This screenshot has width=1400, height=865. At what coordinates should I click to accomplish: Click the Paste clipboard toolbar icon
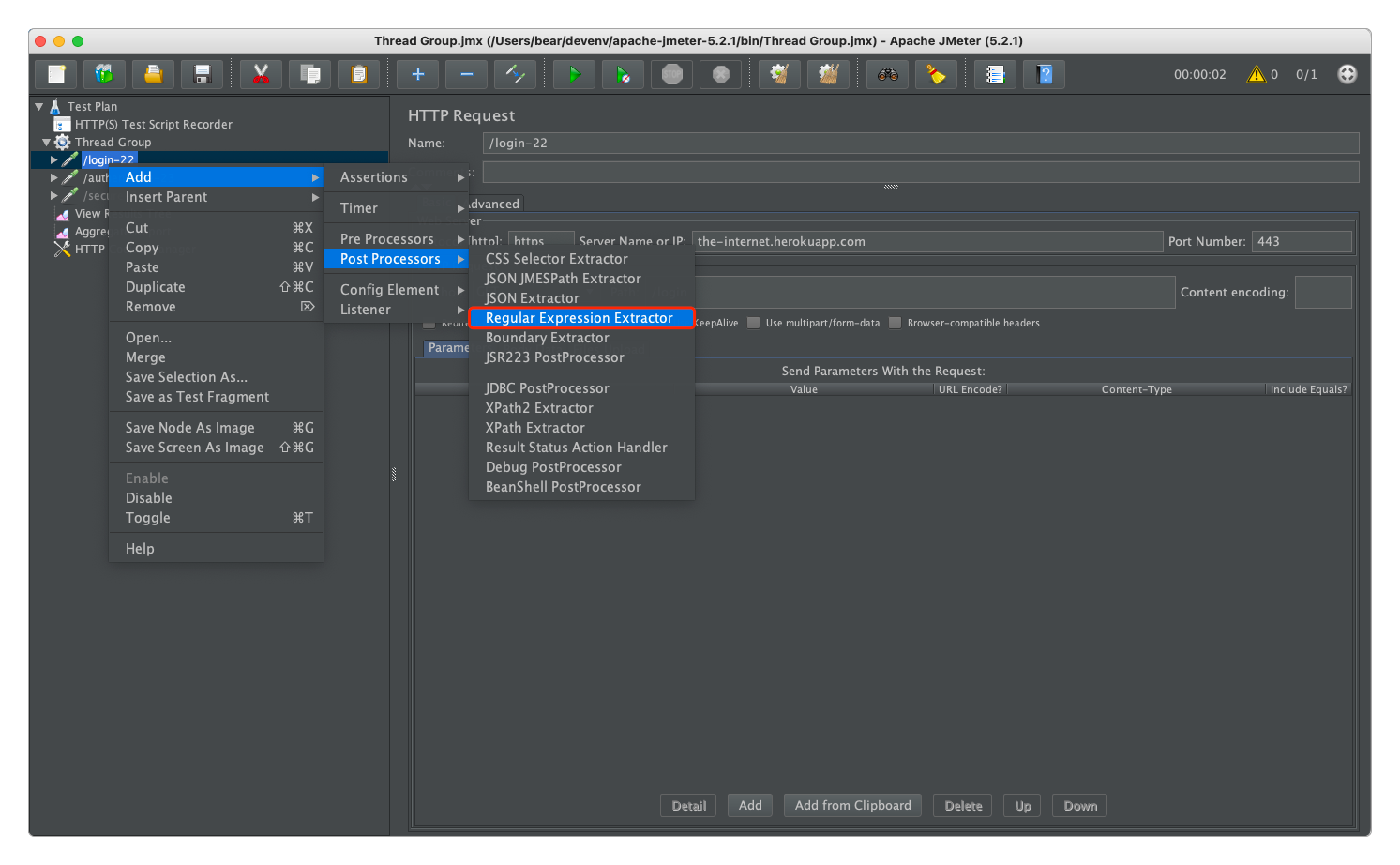(x=358, y=74)
